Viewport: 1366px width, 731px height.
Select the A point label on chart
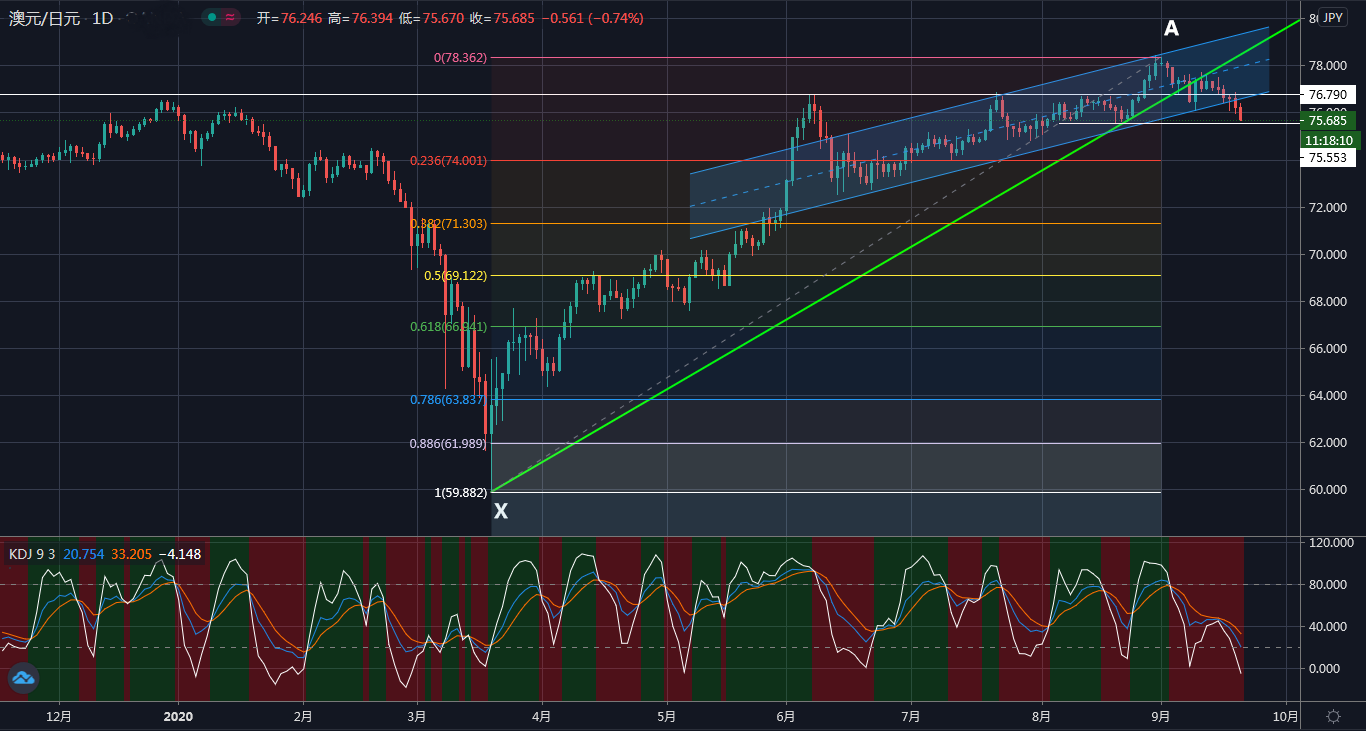[1171, 29]
